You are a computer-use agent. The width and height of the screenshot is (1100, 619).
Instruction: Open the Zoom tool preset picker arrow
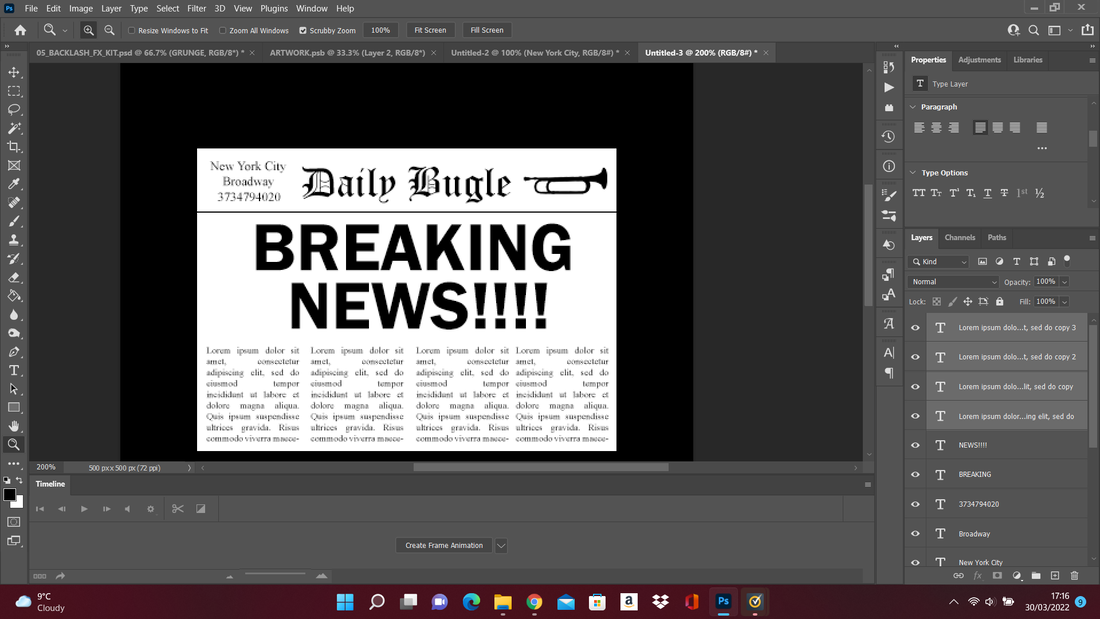coord(65,31)
